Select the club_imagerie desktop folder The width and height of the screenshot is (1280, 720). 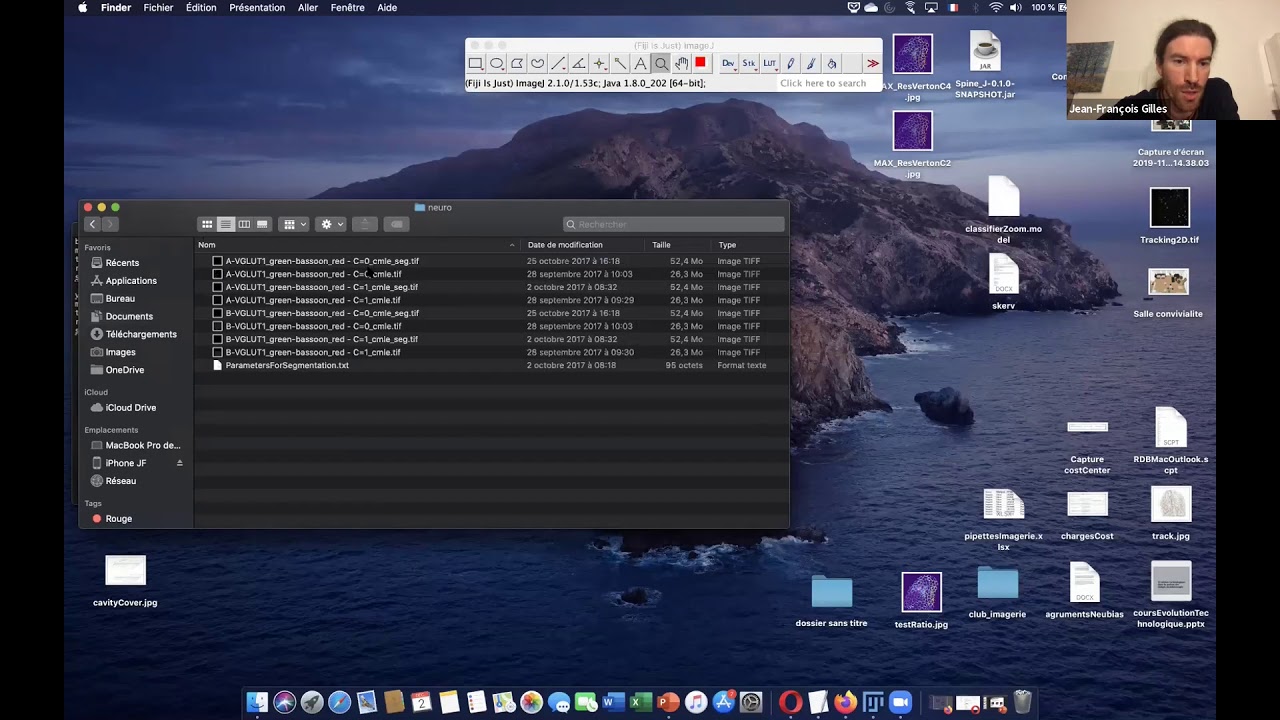pyautogui.click(x=997, y=584)
